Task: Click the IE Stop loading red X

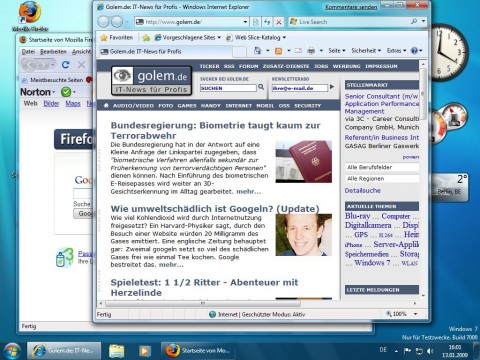Action: tap(279, 22)
